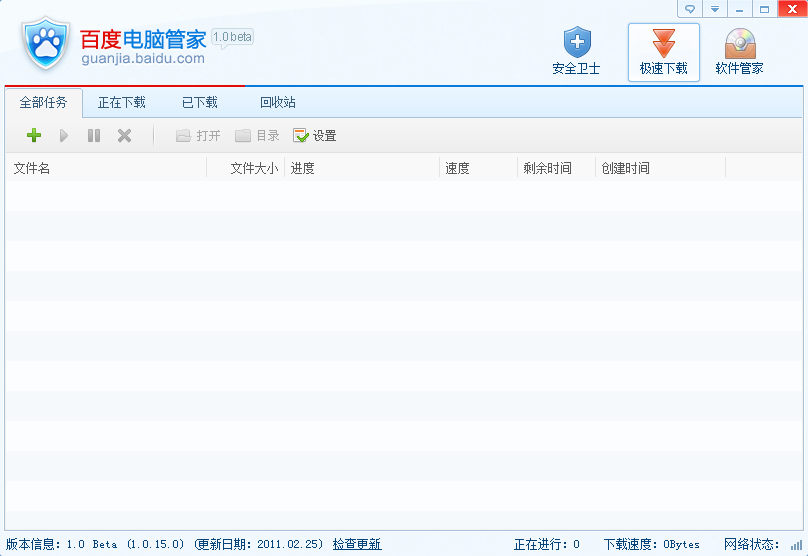Open the 安全卫士 security guard module

[x=576, y=52]
